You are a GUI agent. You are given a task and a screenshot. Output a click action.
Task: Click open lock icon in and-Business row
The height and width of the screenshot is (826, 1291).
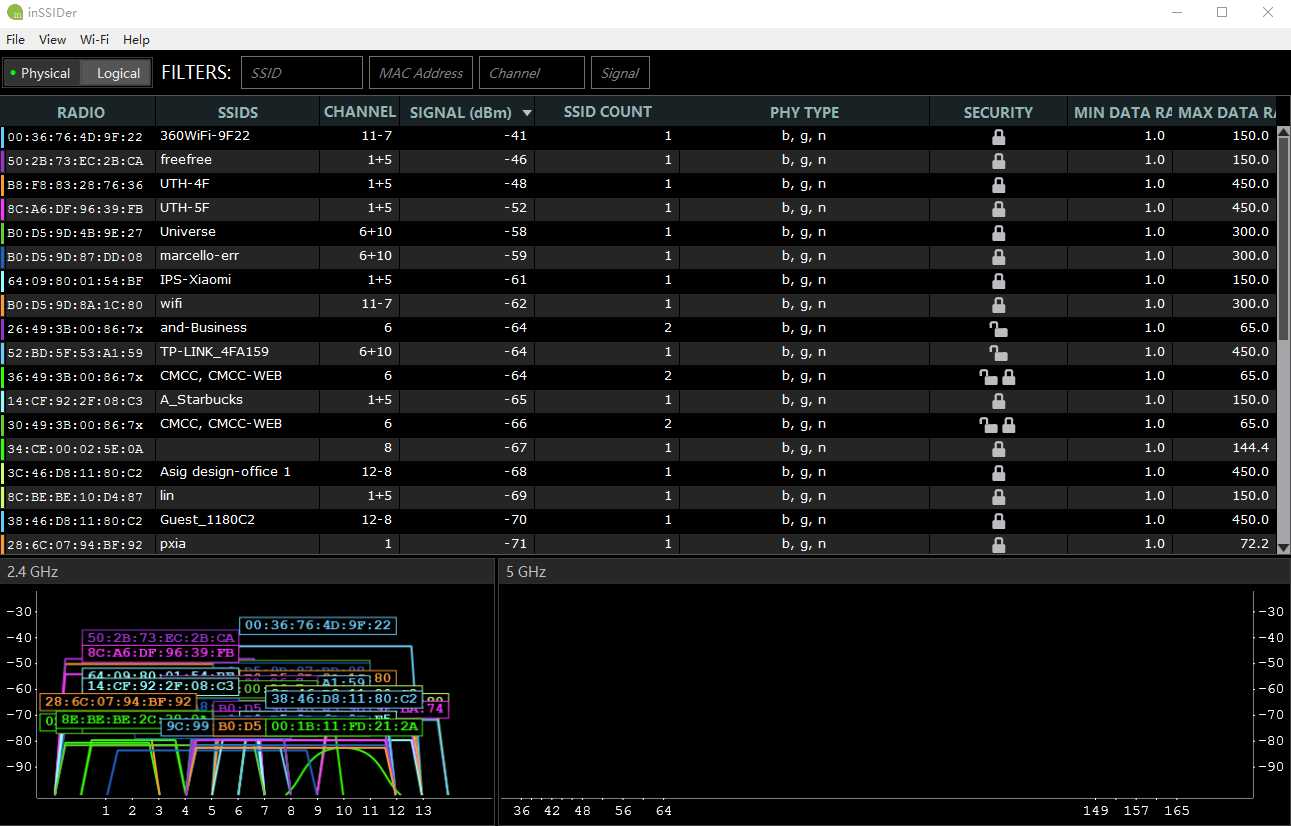pyautogui.click(x=998, y=328)
